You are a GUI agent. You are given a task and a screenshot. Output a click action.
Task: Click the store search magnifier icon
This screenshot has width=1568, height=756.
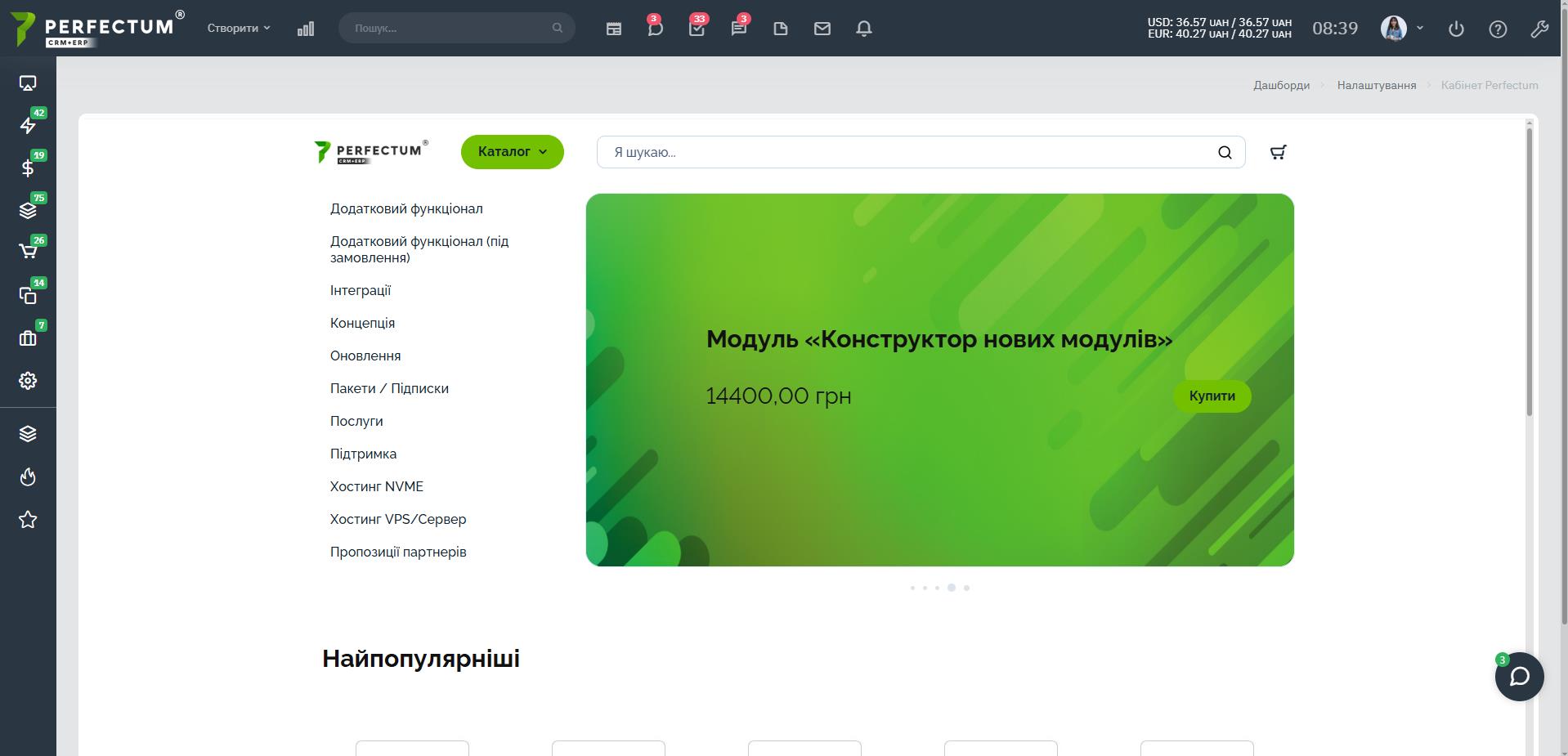pyautogui.click(x=1225, y=152)
